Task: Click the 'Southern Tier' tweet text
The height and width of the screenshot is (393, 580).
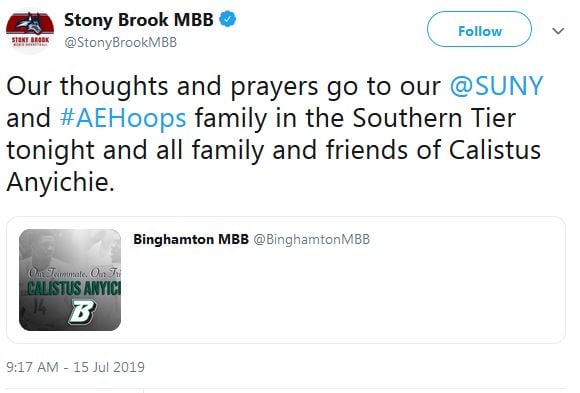Action: click(434, 118)
